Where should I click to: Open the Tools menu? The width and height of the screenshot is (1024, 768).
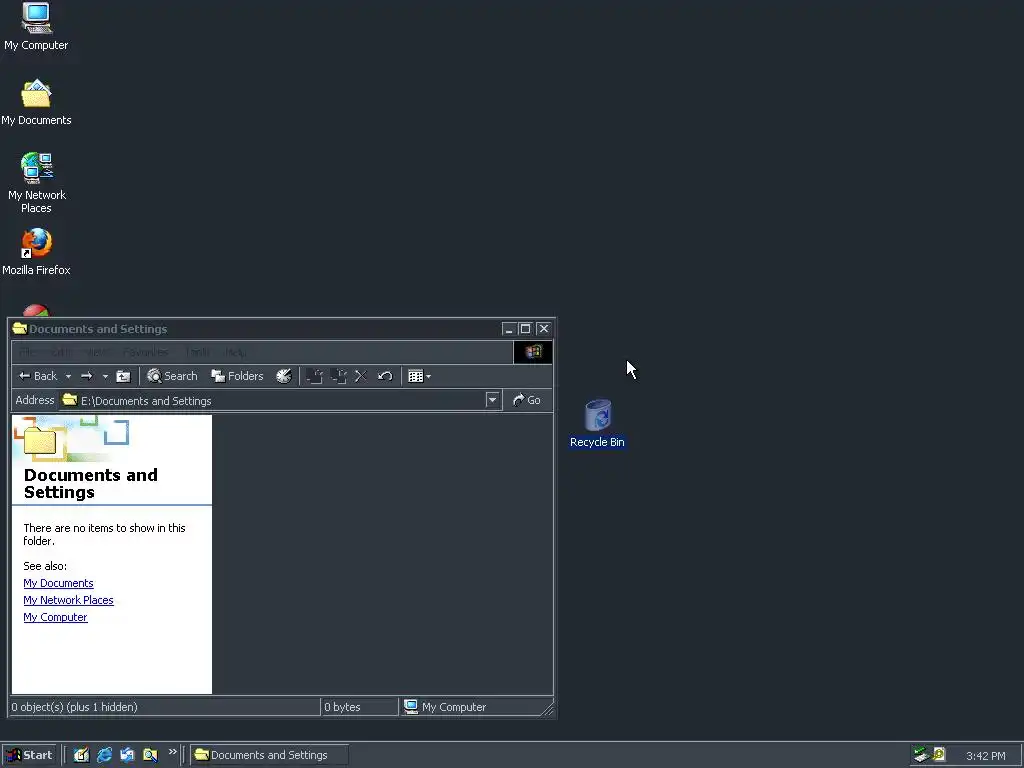click(197, 352)
